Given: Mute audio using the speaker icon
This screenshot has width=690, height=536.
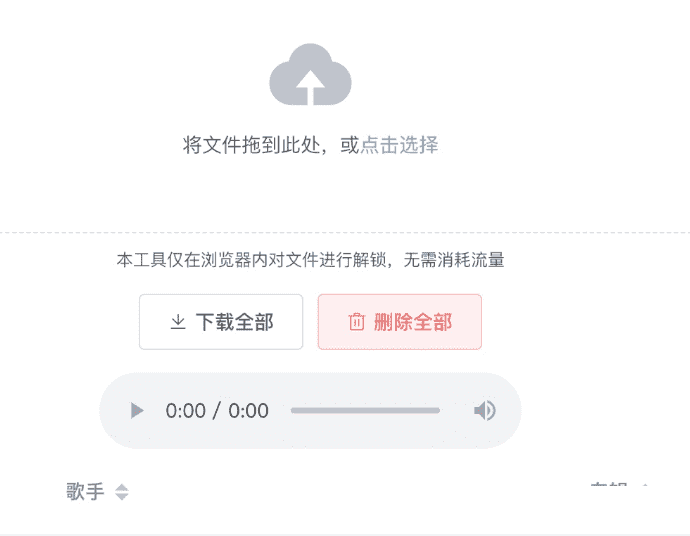Looking at the screenshot, I should (x=484, y=411).
